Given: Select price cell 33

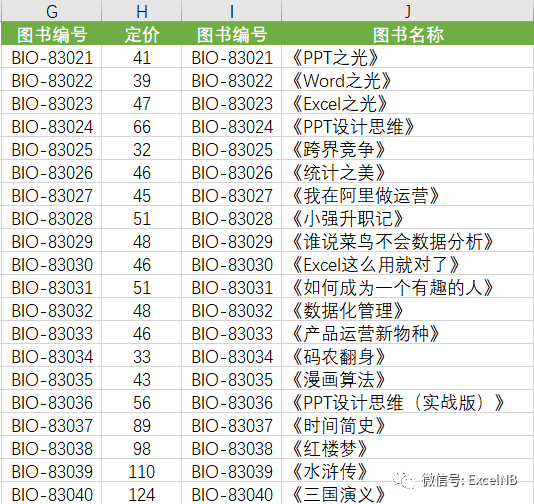Looking at the screenshot, I should coord(142,356).
